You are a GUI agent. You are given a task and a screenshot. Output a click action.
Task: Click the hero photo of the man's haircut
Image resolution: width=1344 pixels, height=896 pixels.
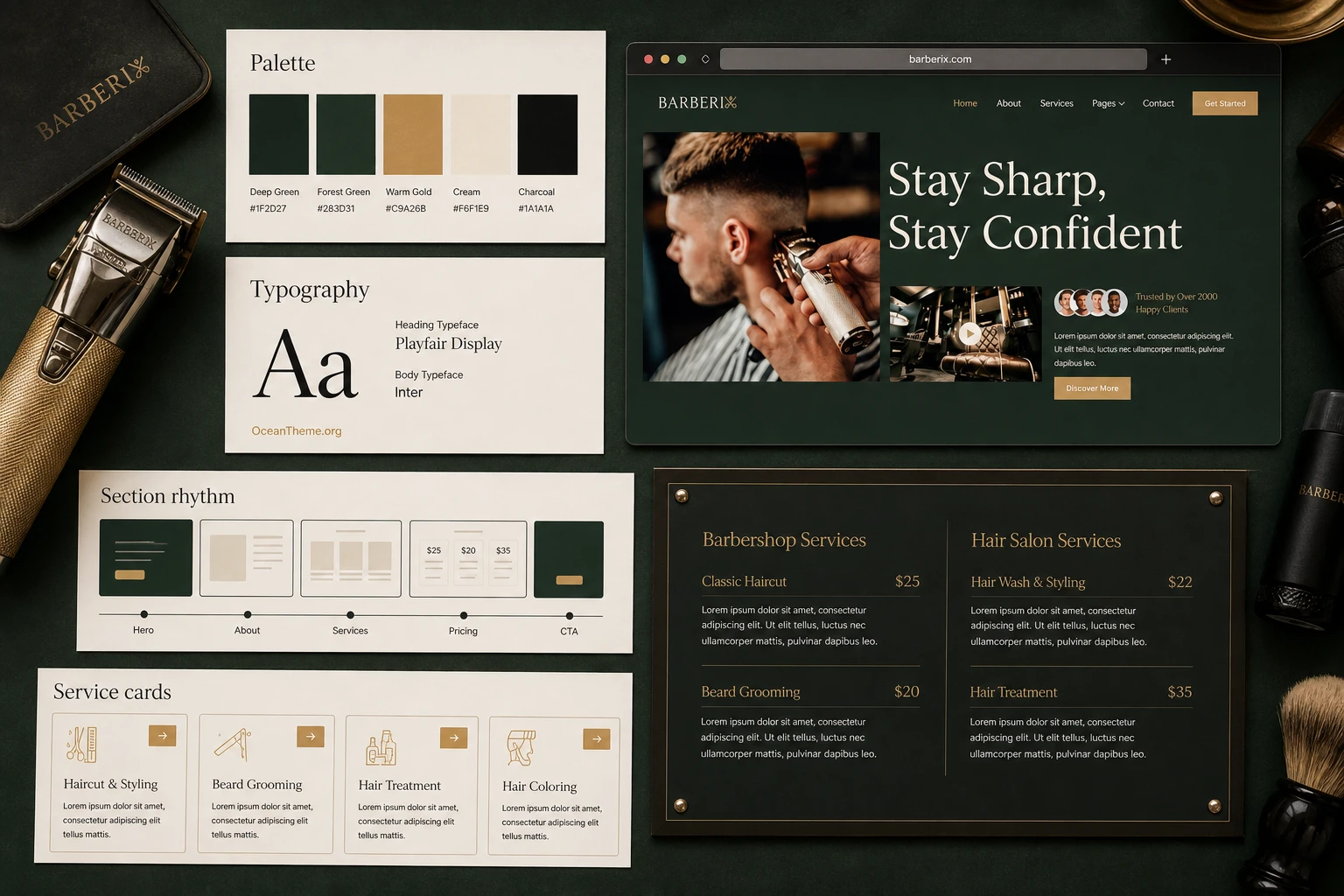tap(761, 256)
